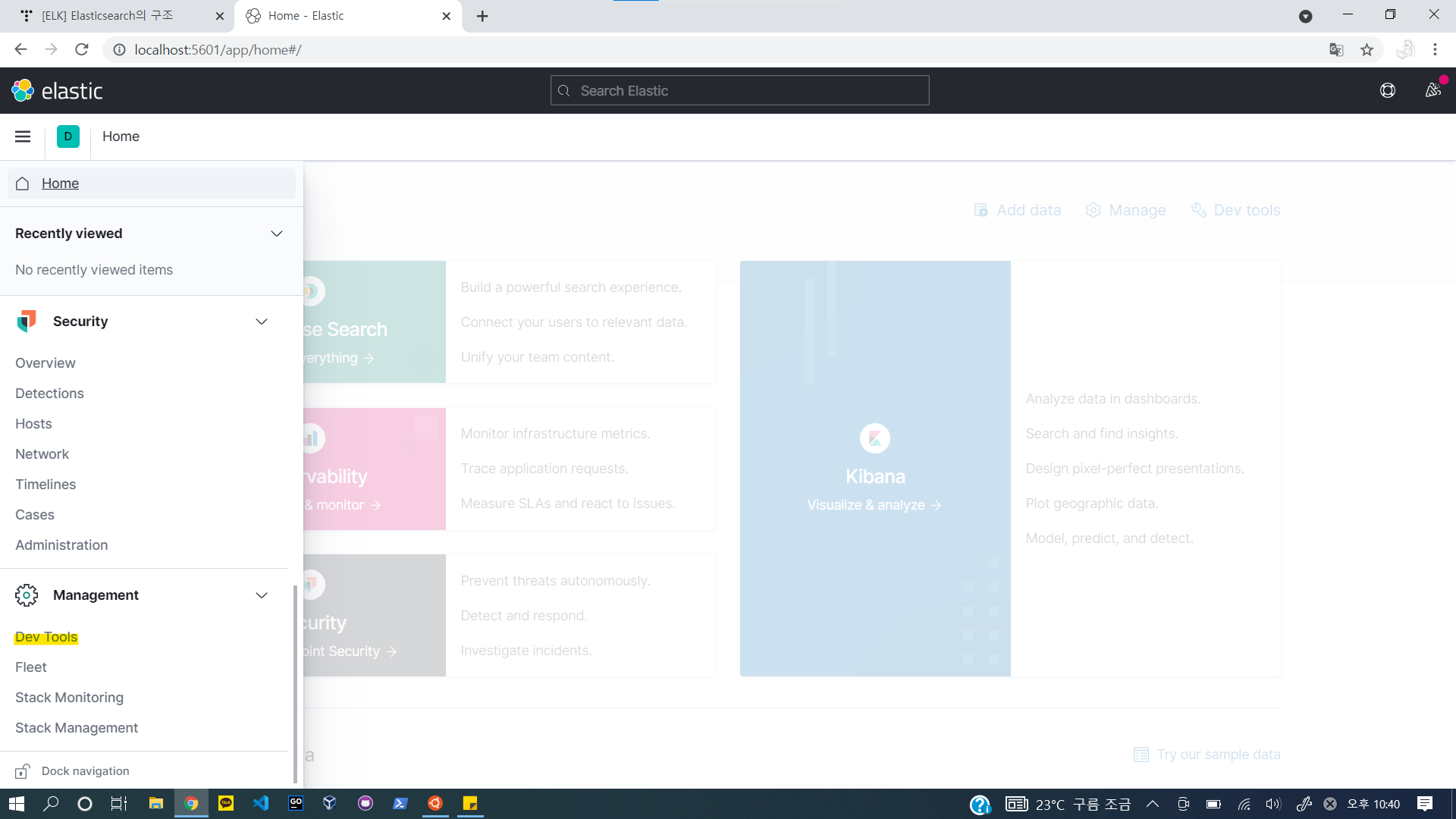Click the Google Translate icon in address bar
The height and width of the screenshot is (819, 1456).
1336,50
